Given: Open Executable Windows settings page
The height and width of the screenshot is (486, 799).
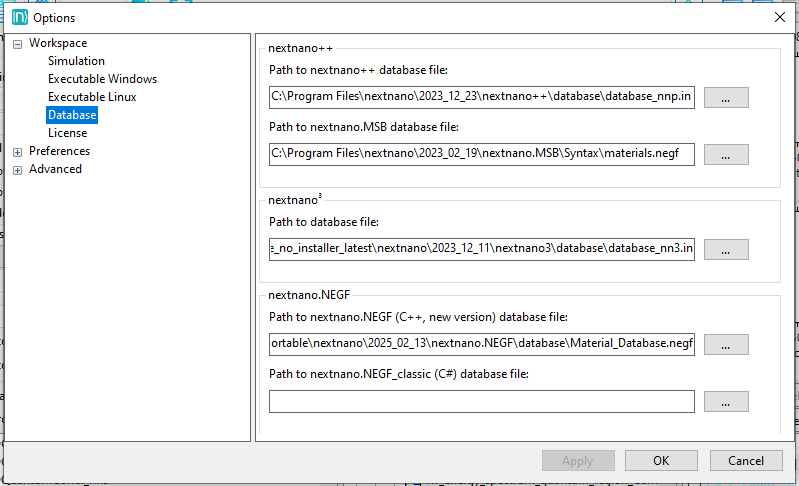Looking at the screenshot, I should click(102, 79).
